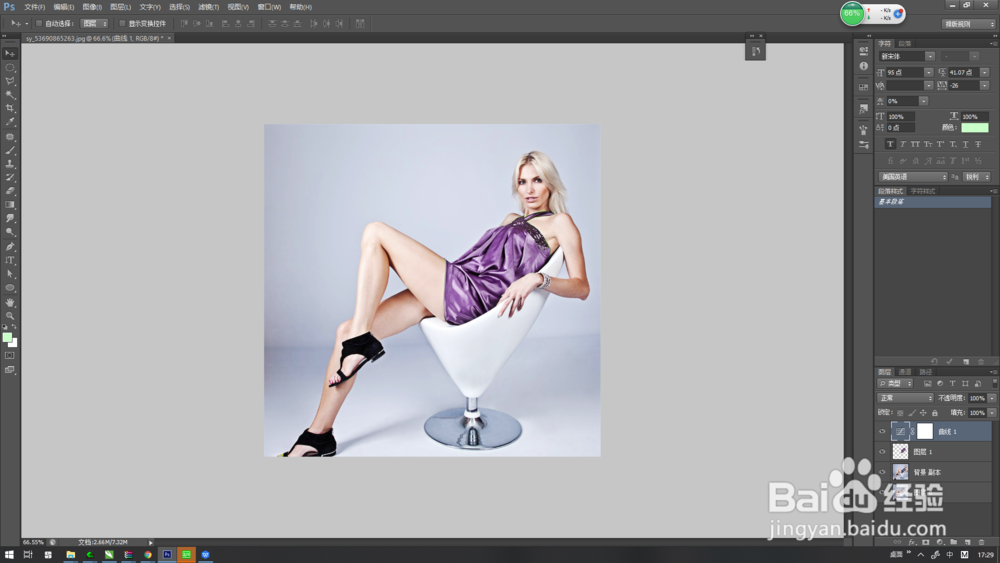Image resolution: width=1000 pixels, height=563 pixels.
Task: Open the Info panel icon
Action: point(864,66)
